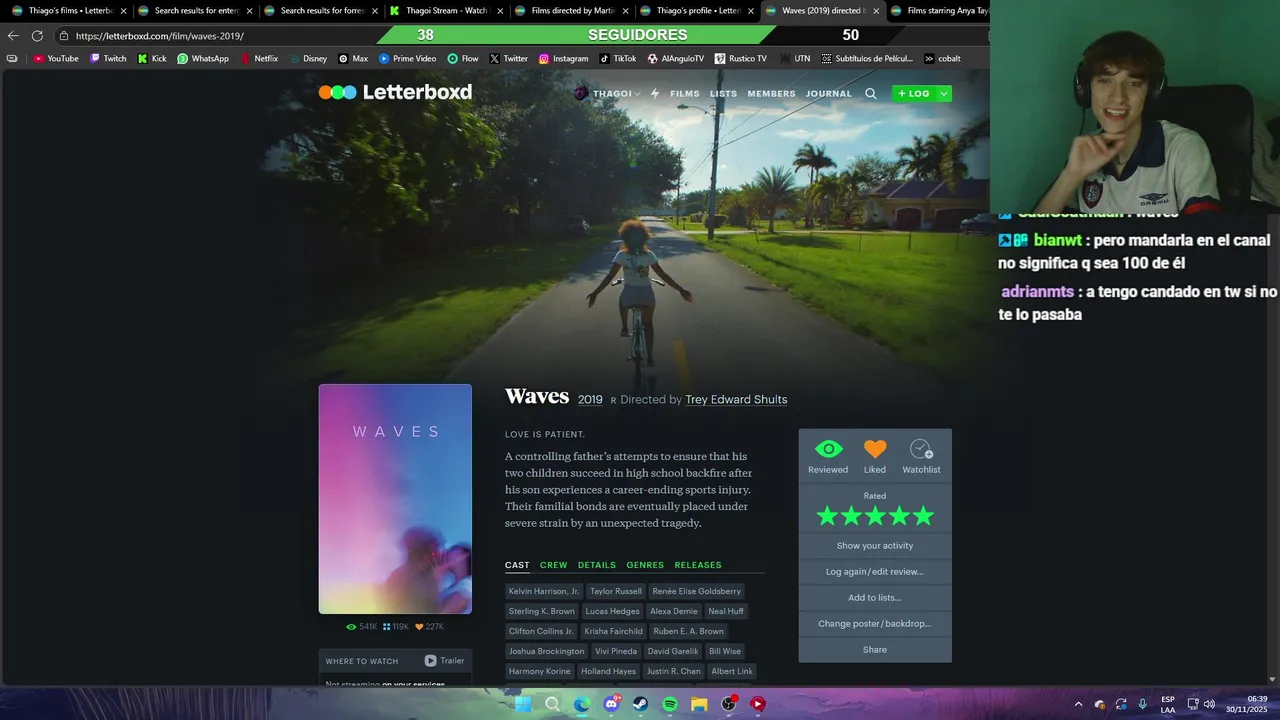The image size is (1280, 720).
Task: Switch to the RELEASES tab
Action: coord(698,565)
